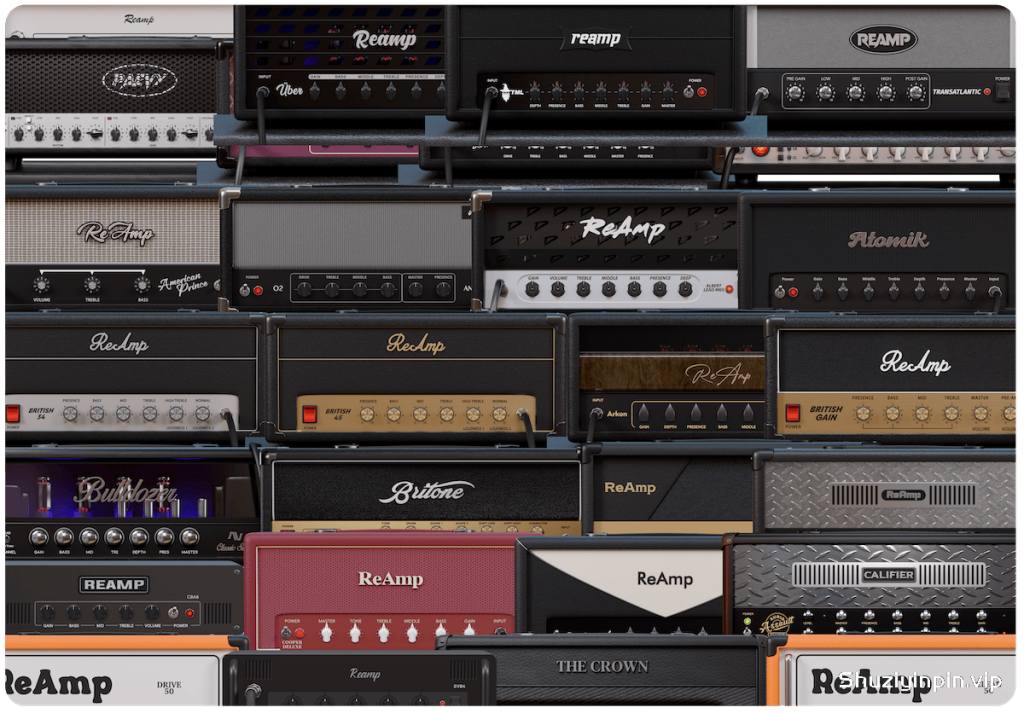Select The Crown amp head

click(607, 670)
